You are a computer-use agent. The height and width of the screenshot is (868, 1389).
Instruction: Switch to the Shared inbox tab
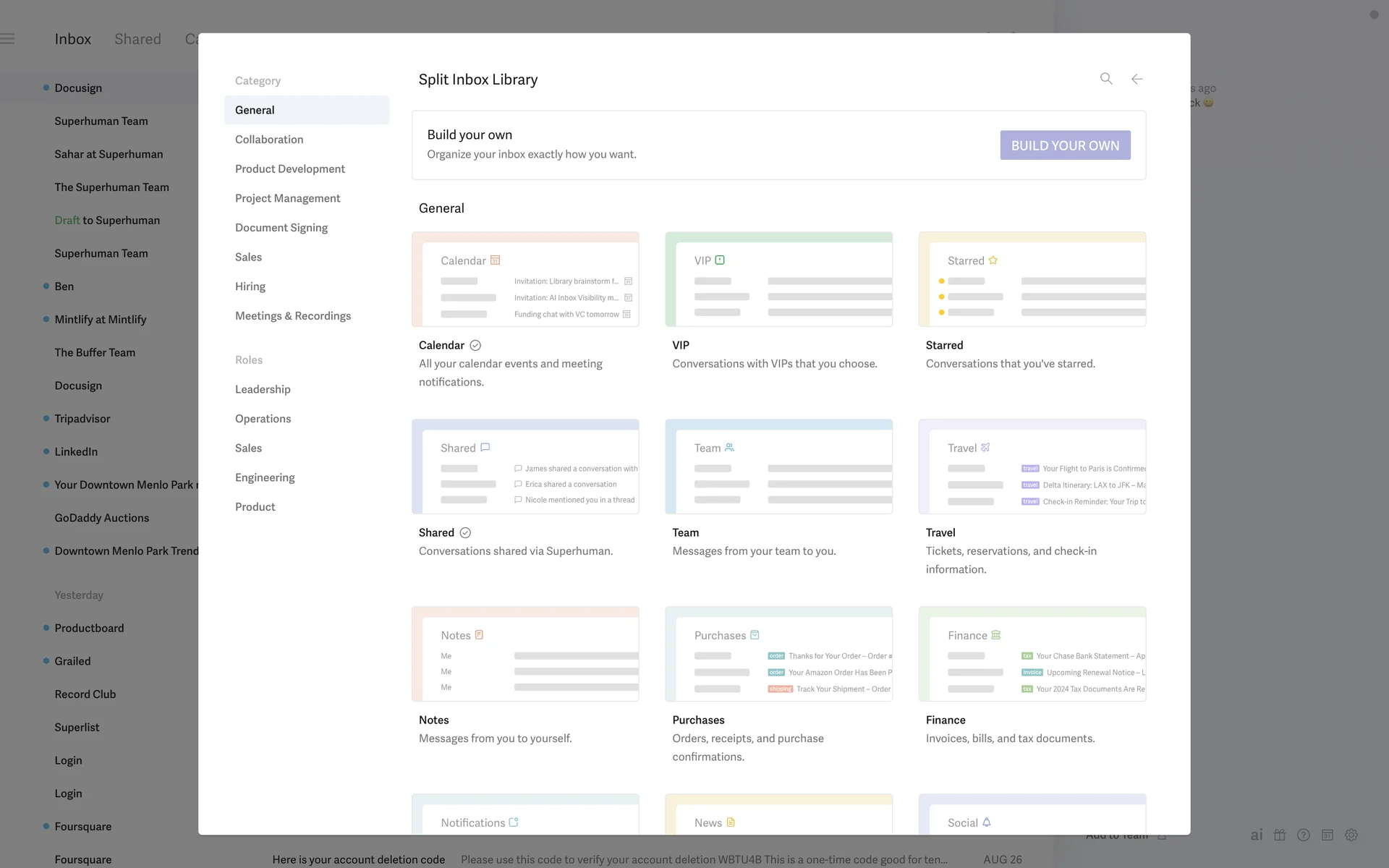(x=137, y=39)
